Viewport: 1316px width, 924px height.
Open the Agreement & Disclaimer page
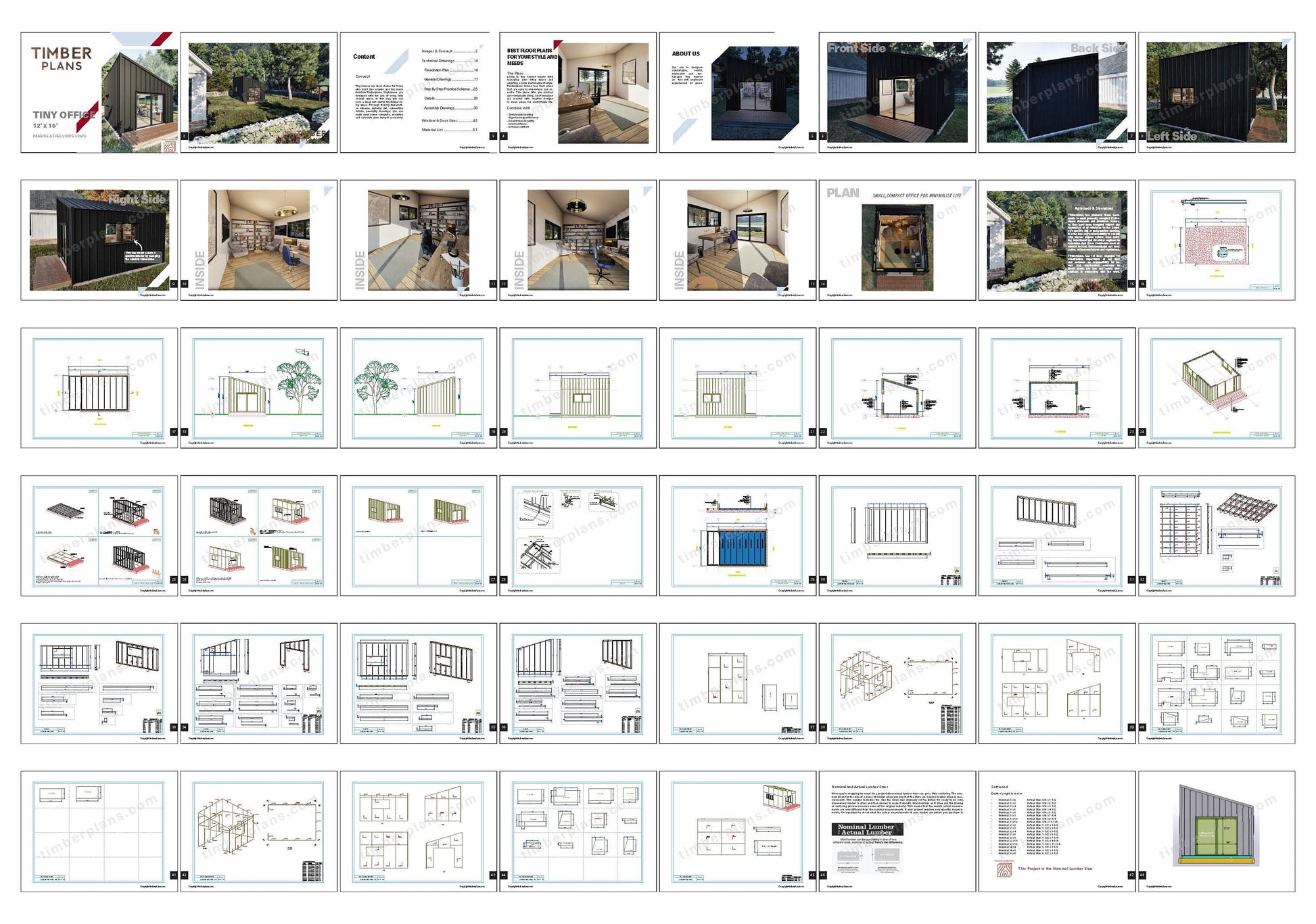tap(1056, 240)
